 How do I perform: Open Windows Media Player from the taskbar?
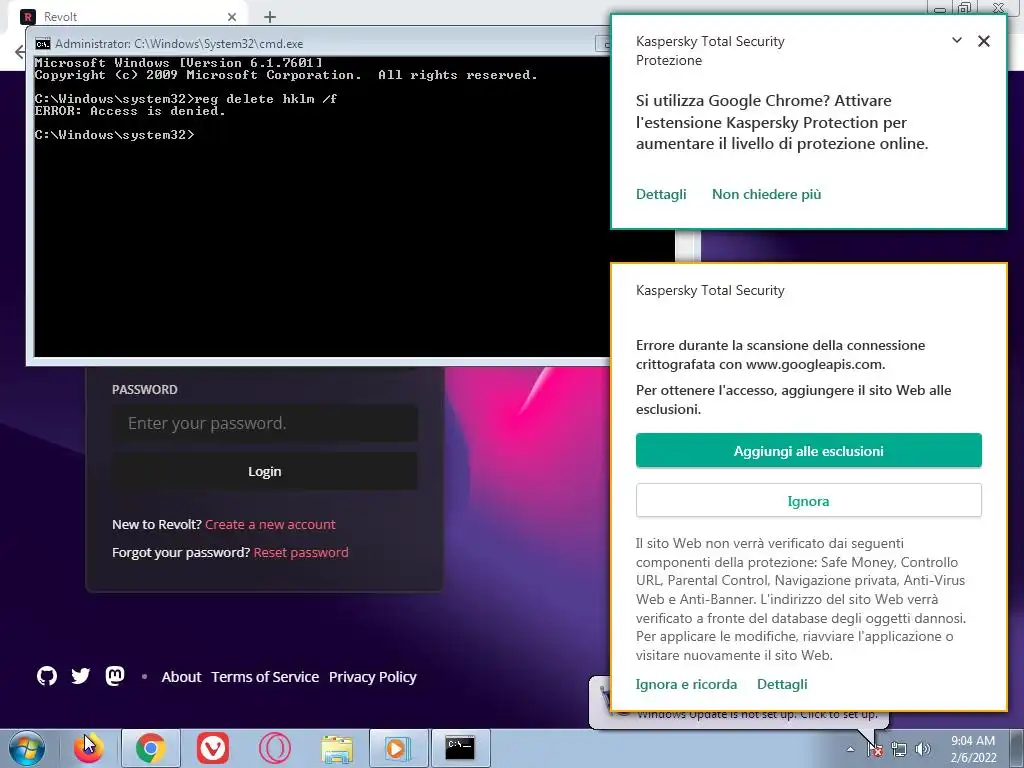click(x=398, y=748)
